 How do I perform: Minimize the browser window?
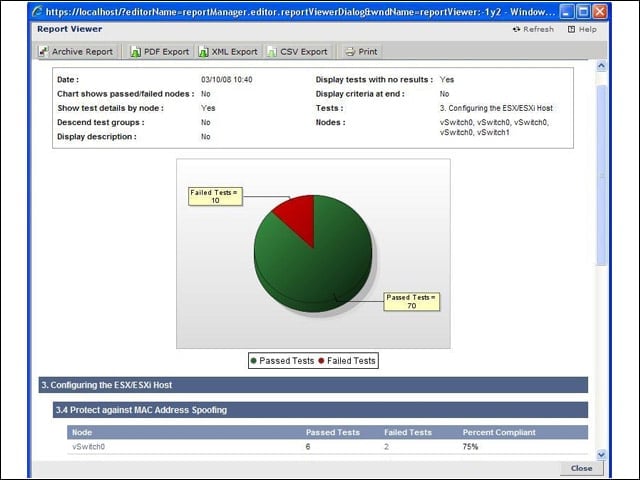[566, 11]
